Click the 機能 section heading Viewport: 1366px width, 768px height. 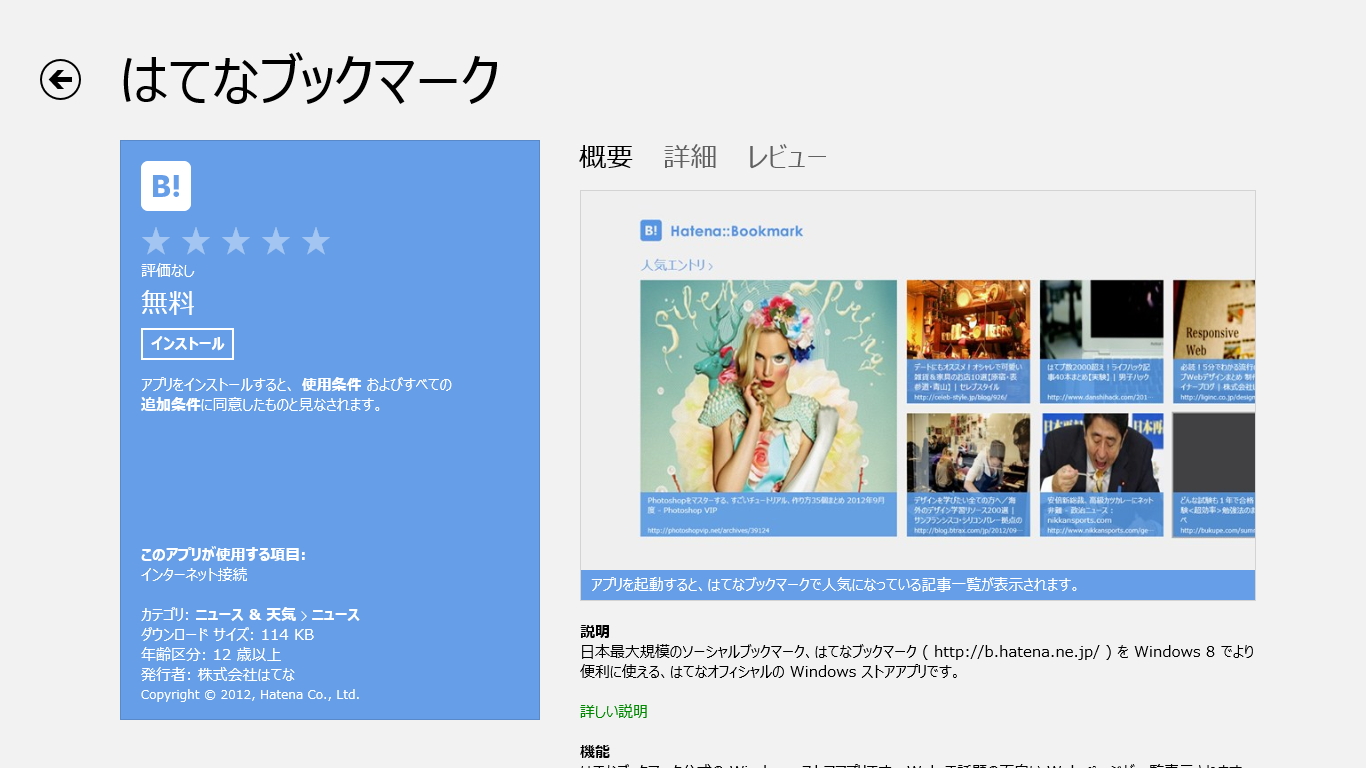pos(595,752)
